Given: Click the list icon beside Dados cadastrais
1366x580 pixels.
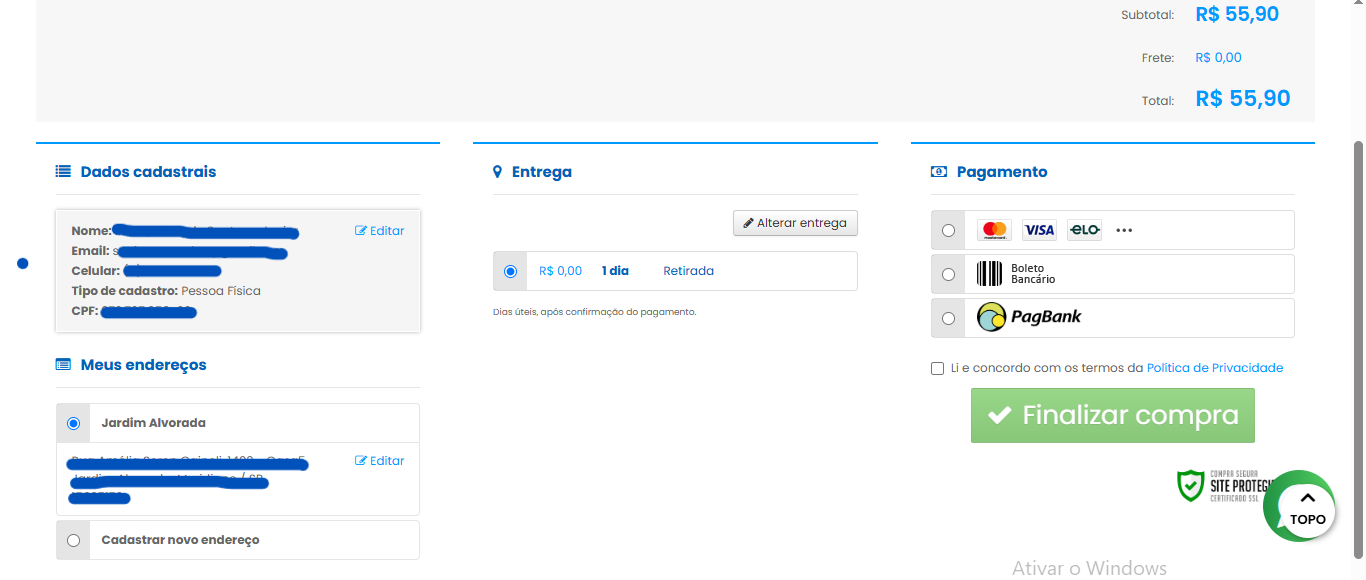Looking at the screenshot, I should click(x=63, y=172).
